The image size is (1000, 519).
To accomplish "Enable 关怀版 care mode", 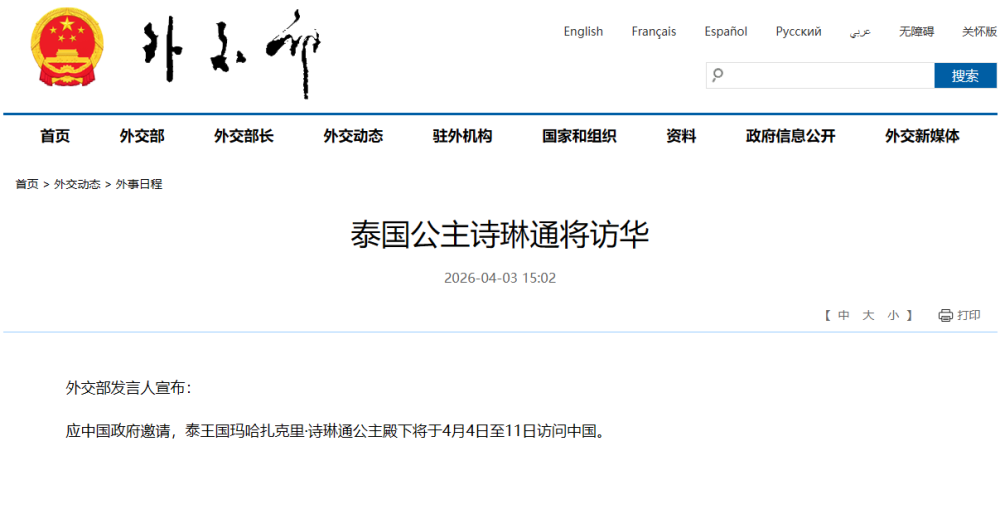I will (979, 32).
